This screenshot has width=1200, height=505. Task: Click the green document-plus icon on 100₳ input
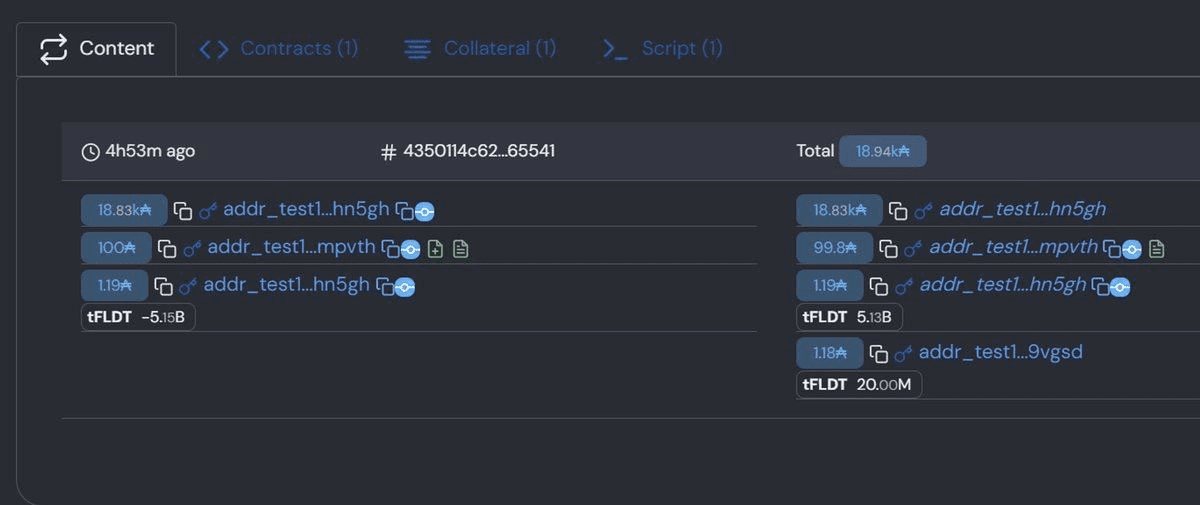435,249
